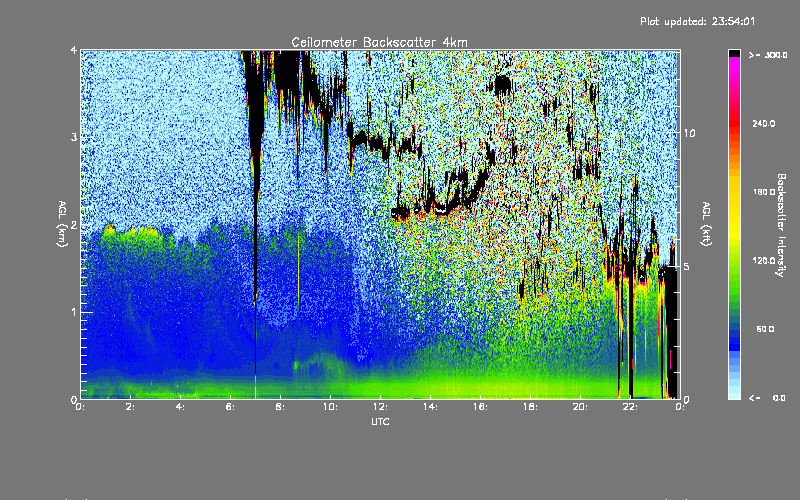Viewport: 800px width, 500px height.
Task: Click the "AGL (kft)" right axis label
Action: point(706,224)
